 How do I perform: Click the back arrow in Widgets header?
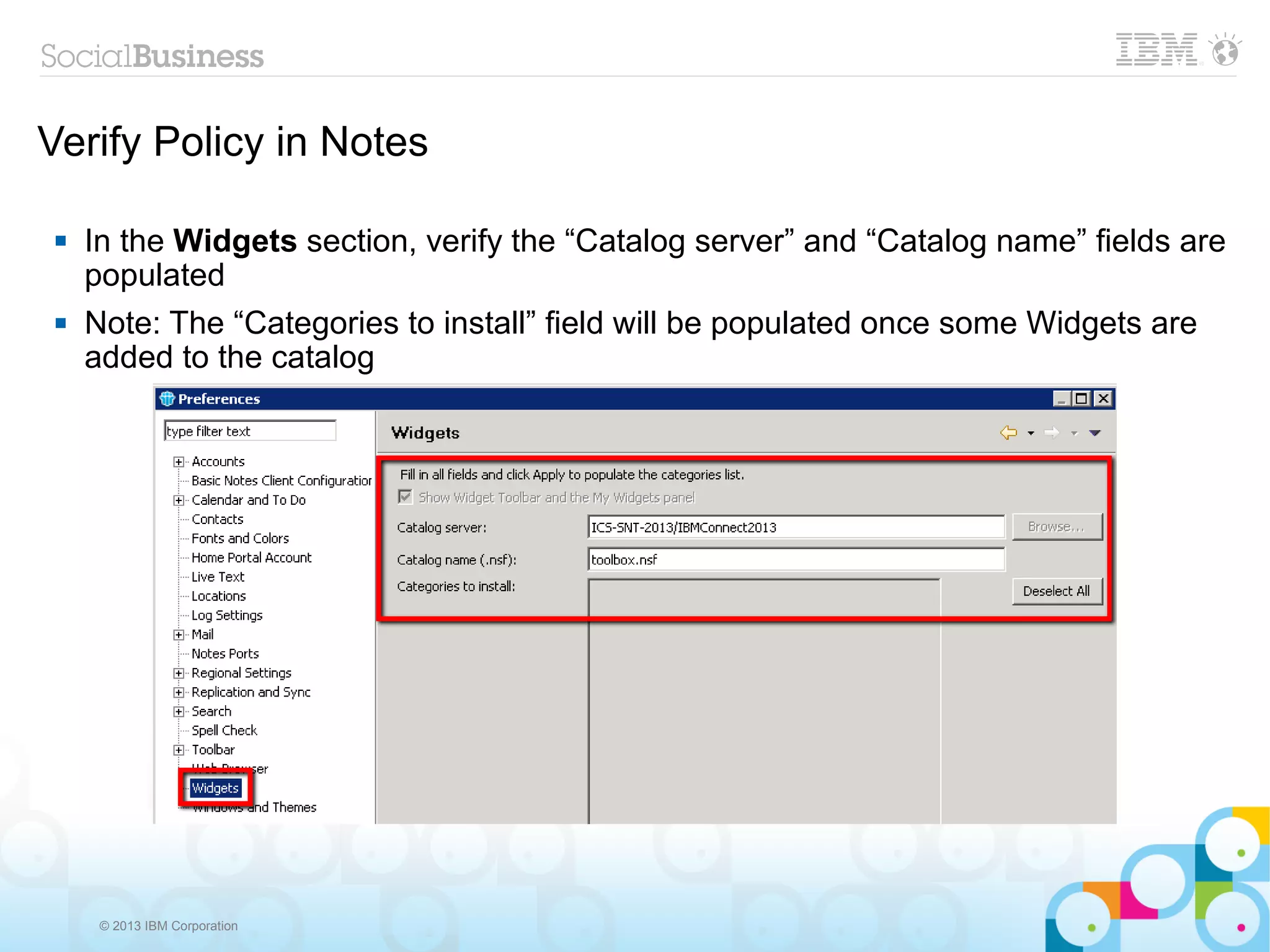click(1008, 432)
